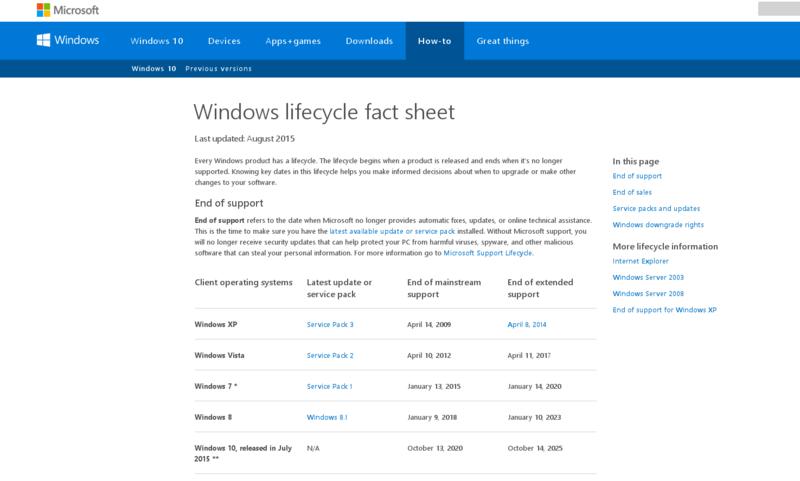
Task: Click the January 10, 2023 cell
Action: [534, 417]
